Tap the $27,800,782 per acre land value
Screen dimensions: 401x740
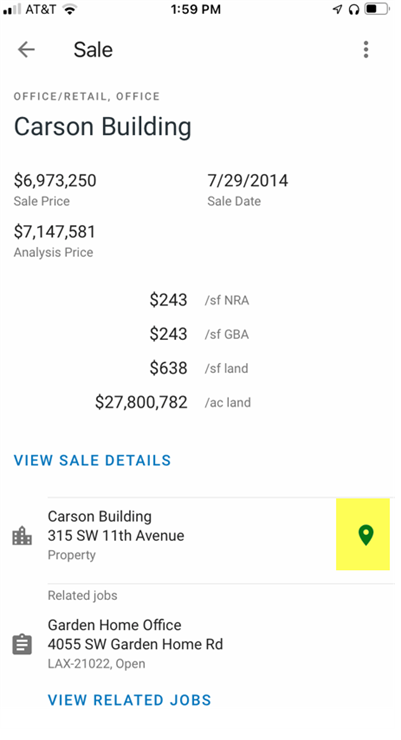click(141, 402)
